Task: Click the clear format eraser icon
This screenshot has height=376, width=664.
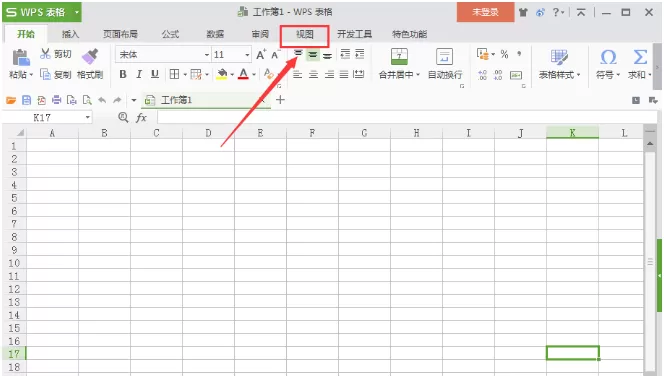Action: coord(268,74)
